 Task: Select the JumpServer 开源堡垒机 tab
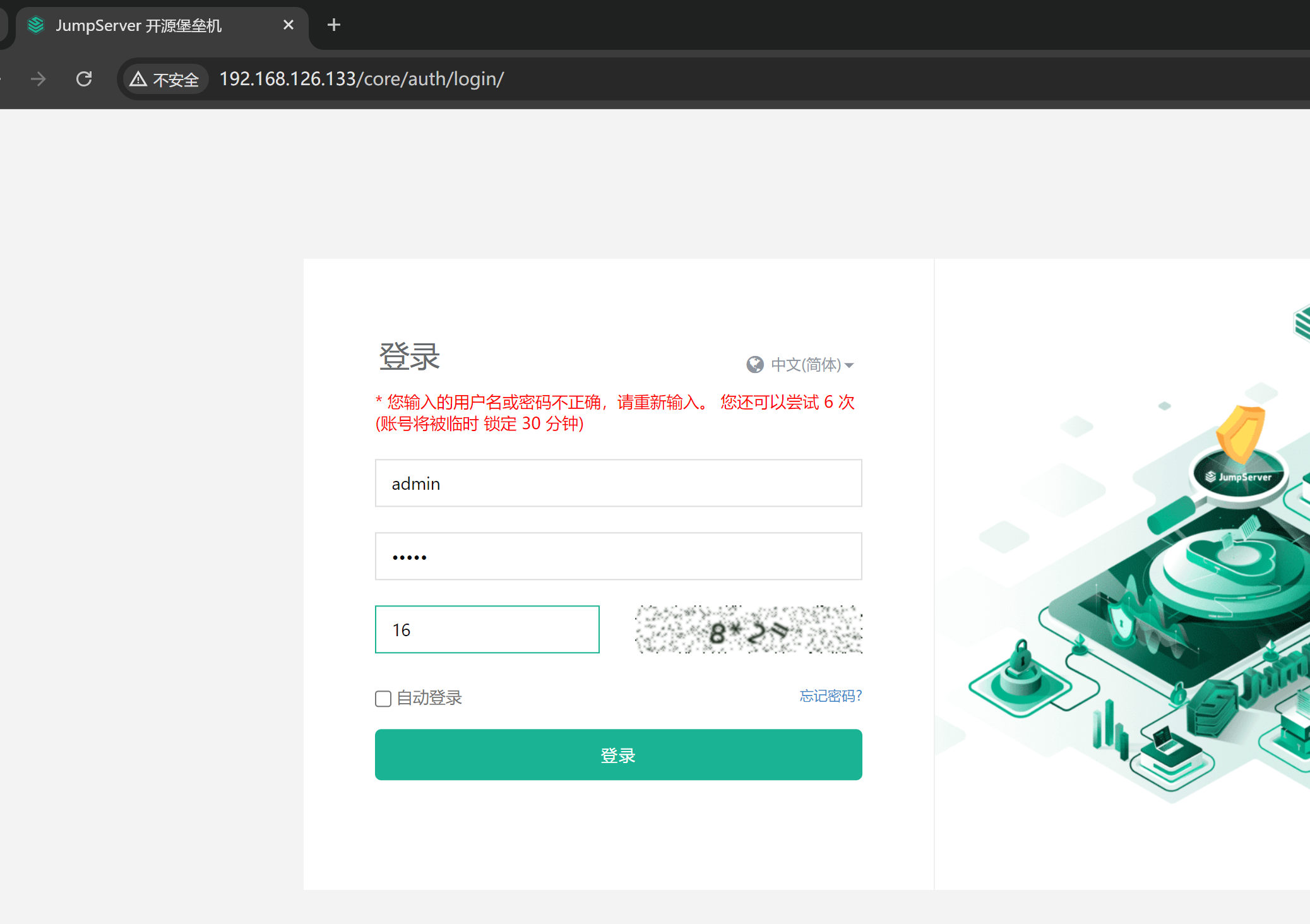click(x=139, y=25)
